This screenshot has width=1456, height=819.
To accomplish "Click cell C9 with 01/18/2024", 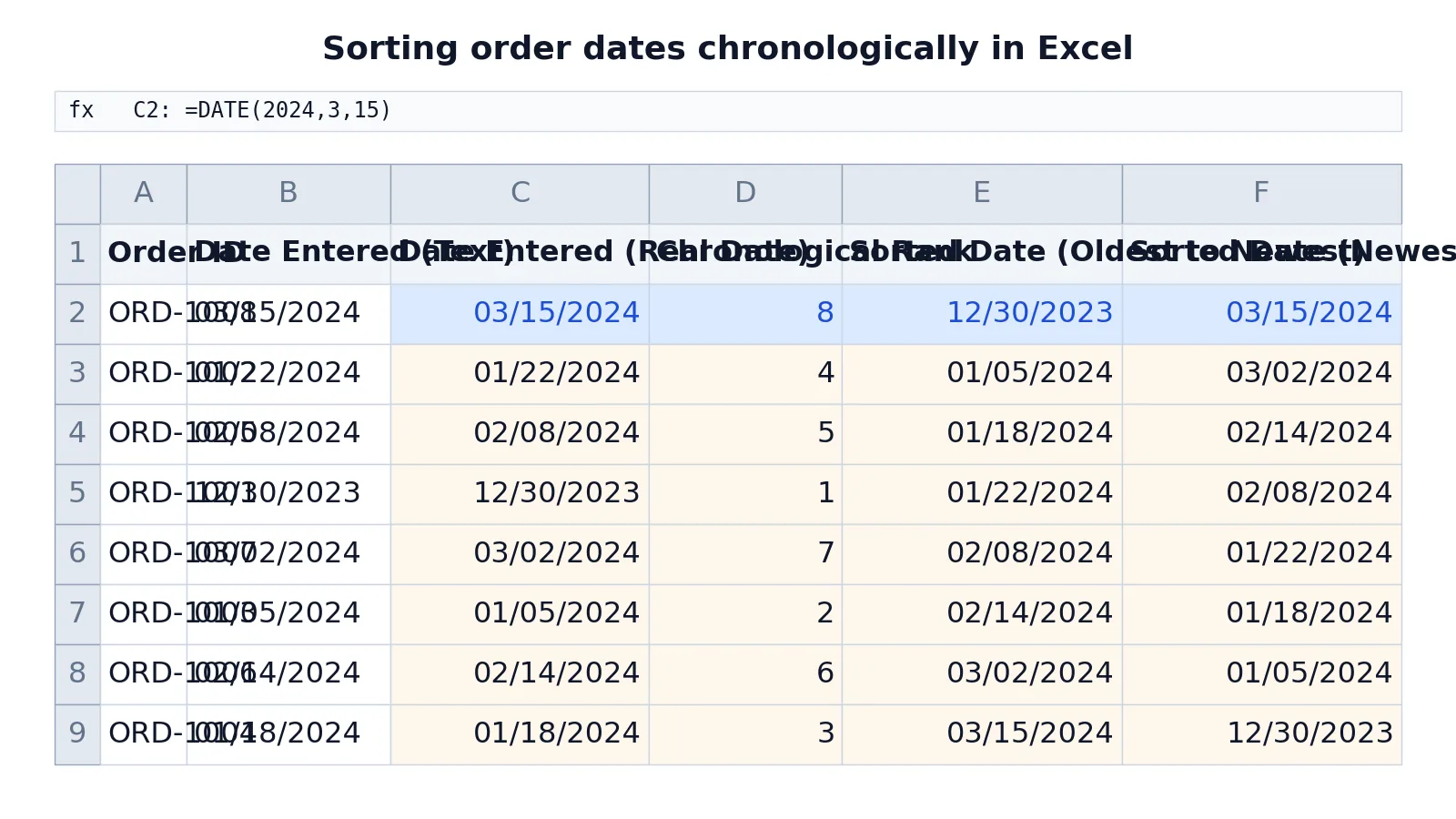I will (520, 734).
